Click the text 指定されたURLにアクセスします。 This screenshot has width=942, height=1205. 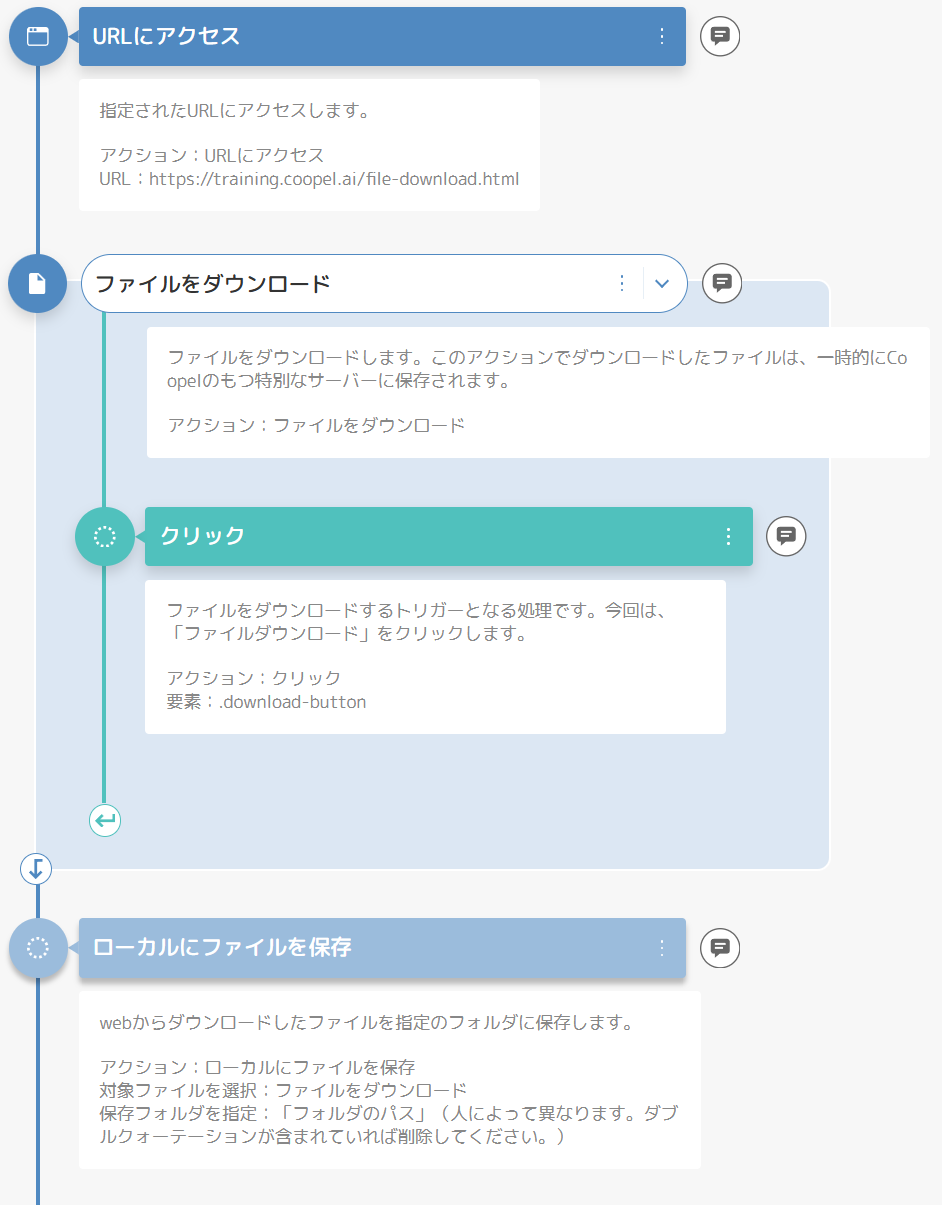235,111
